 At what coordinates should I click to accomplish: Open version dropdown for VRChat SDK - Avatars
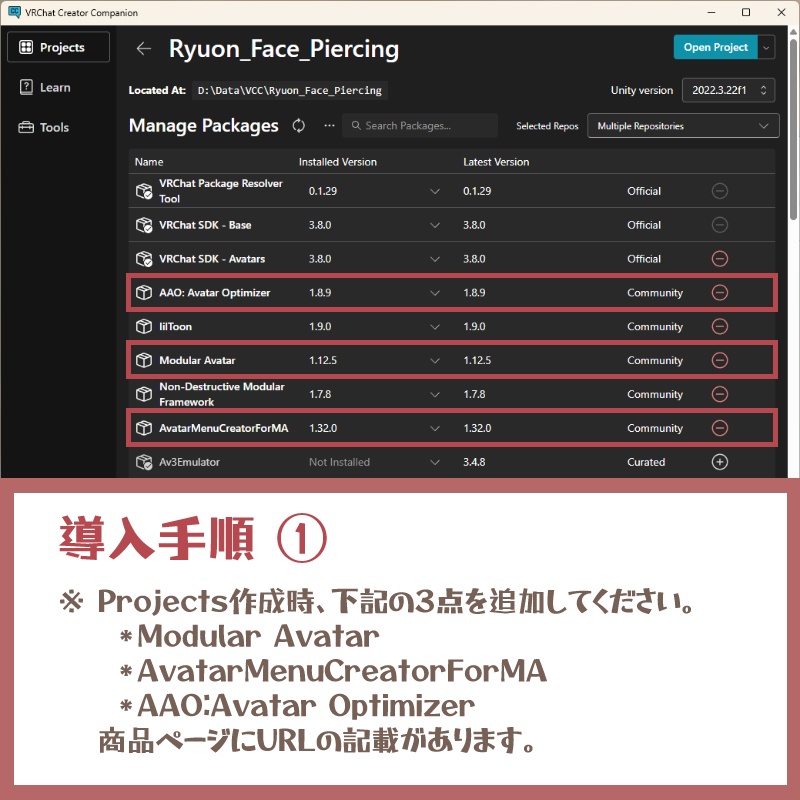pos(435,259)
